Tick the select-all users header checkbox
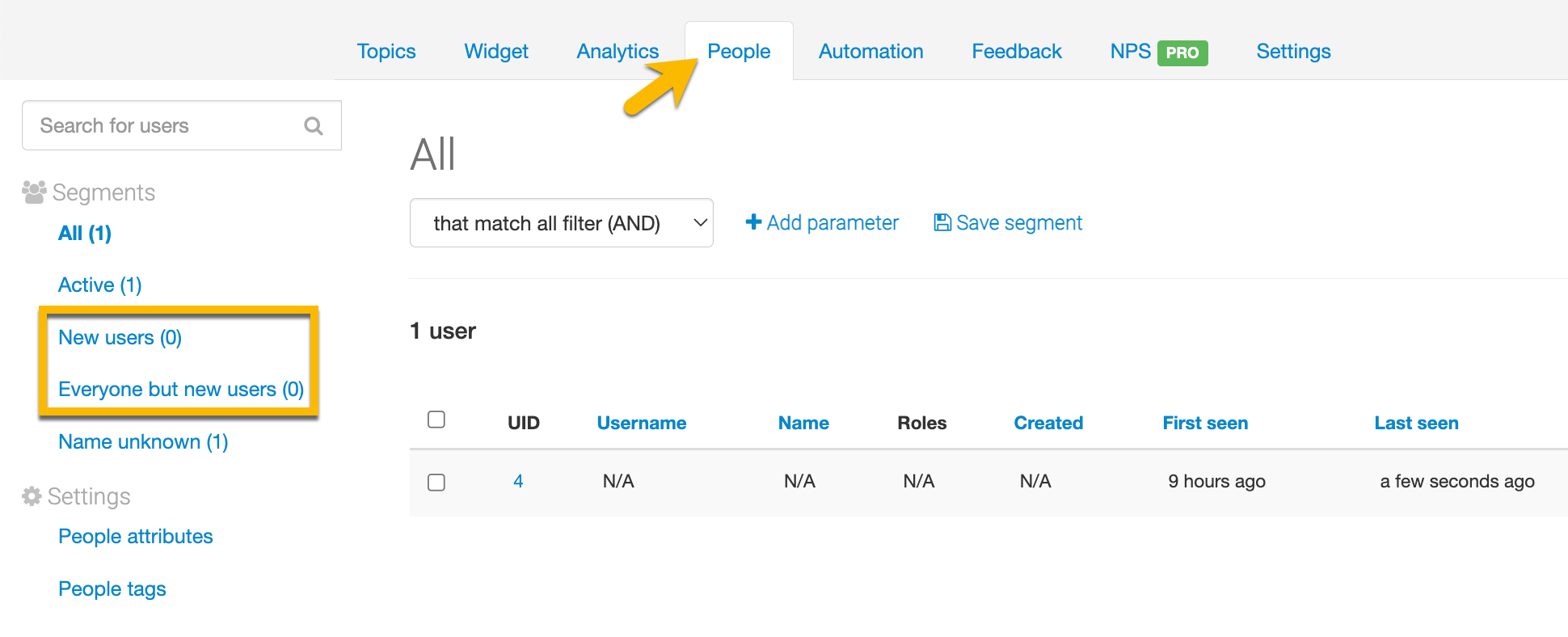 click(436, 420)
